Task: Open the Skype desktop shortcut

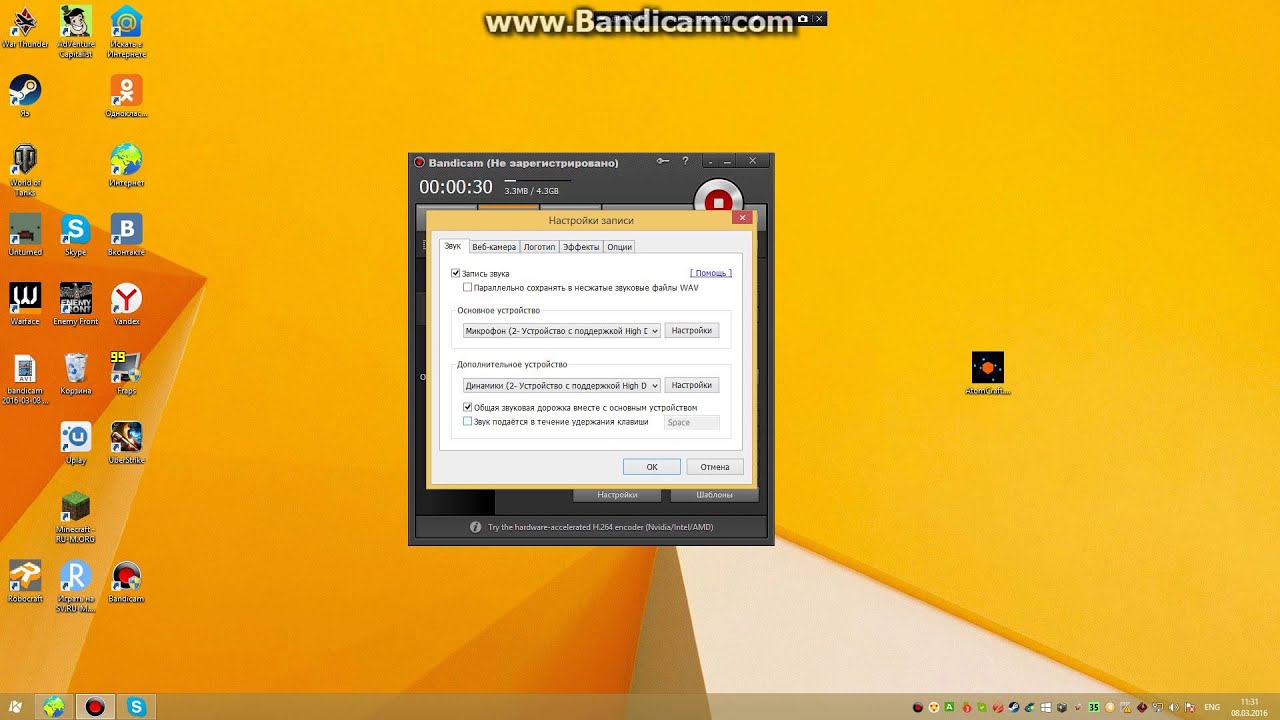Action: point(76,235)
